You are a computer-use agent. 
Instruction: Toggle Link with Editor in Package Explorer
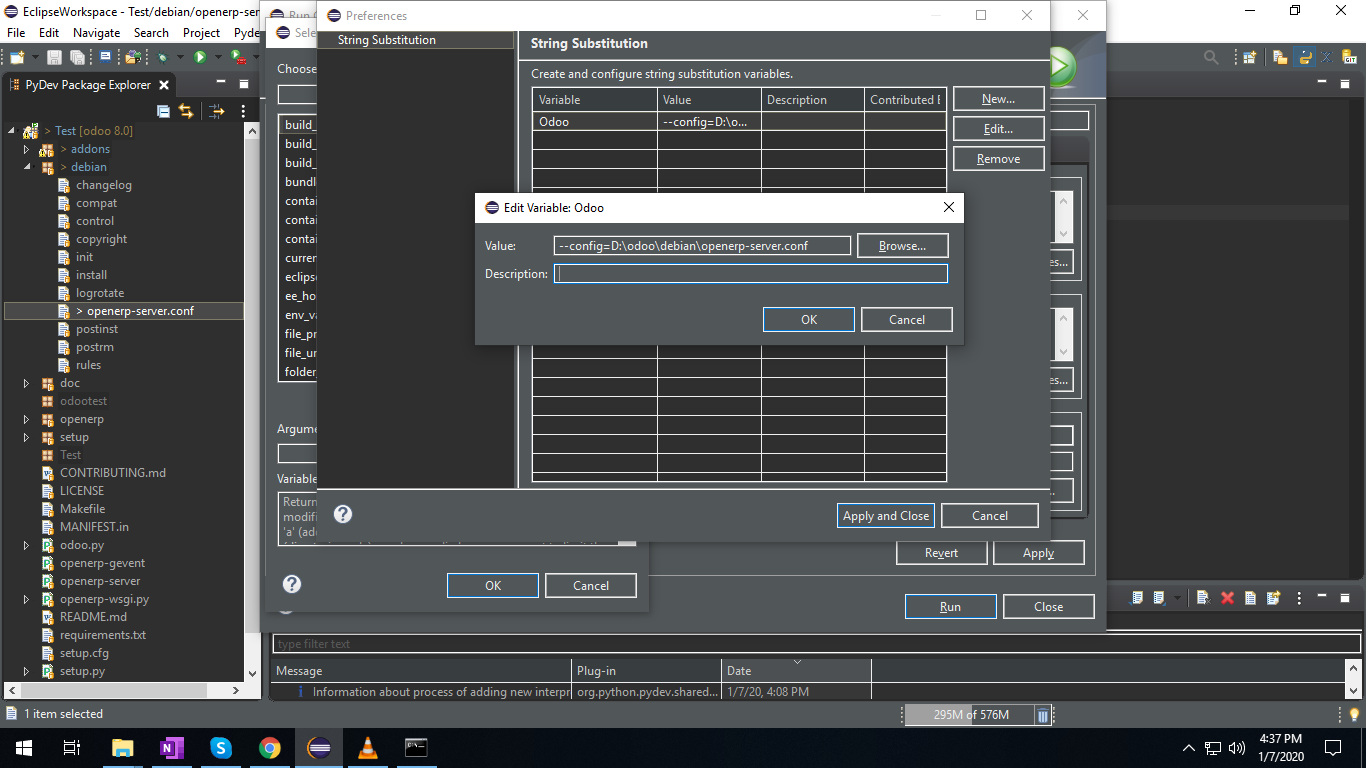(x=186, y=111)
